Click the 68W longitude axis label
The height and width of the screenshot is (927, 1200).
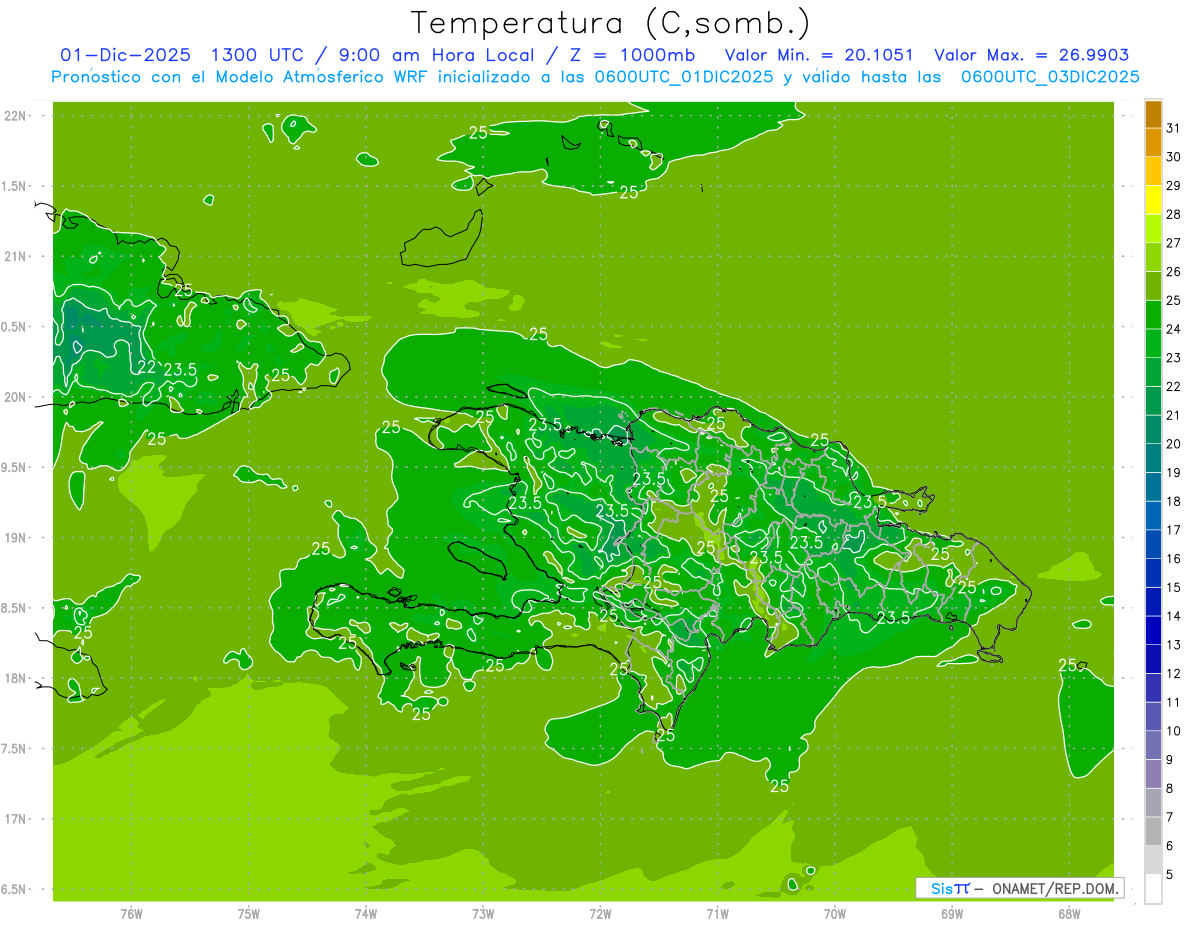tap(1068, 914)
